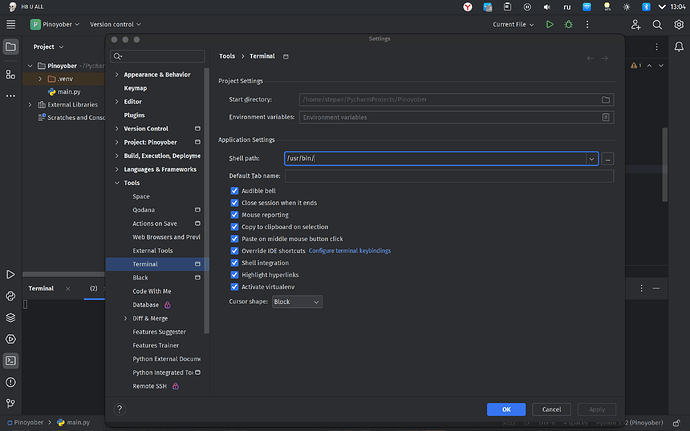
Task: Collapse the Tools settings section
Action: coord(117,183)
